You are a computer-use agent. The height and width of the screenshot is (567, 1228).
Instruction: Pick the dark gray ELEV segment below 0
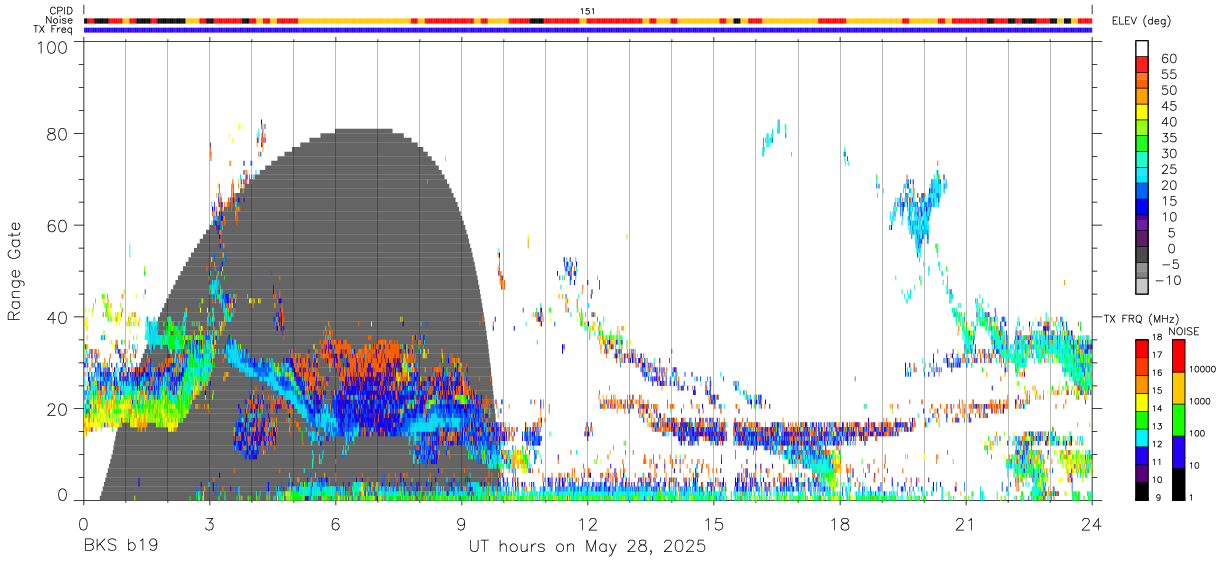tap(1142, 256)
